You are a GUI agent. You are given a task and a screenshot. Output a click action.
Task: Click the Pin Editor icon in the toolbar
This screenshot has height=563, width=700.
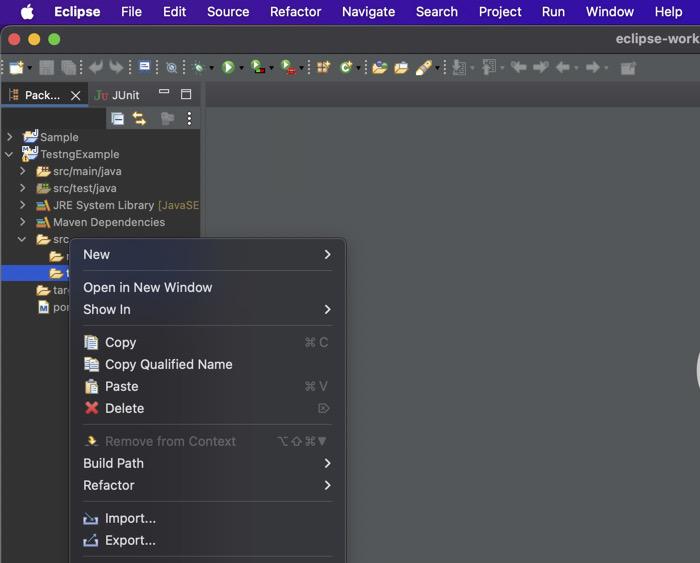[x=628, y=68]
